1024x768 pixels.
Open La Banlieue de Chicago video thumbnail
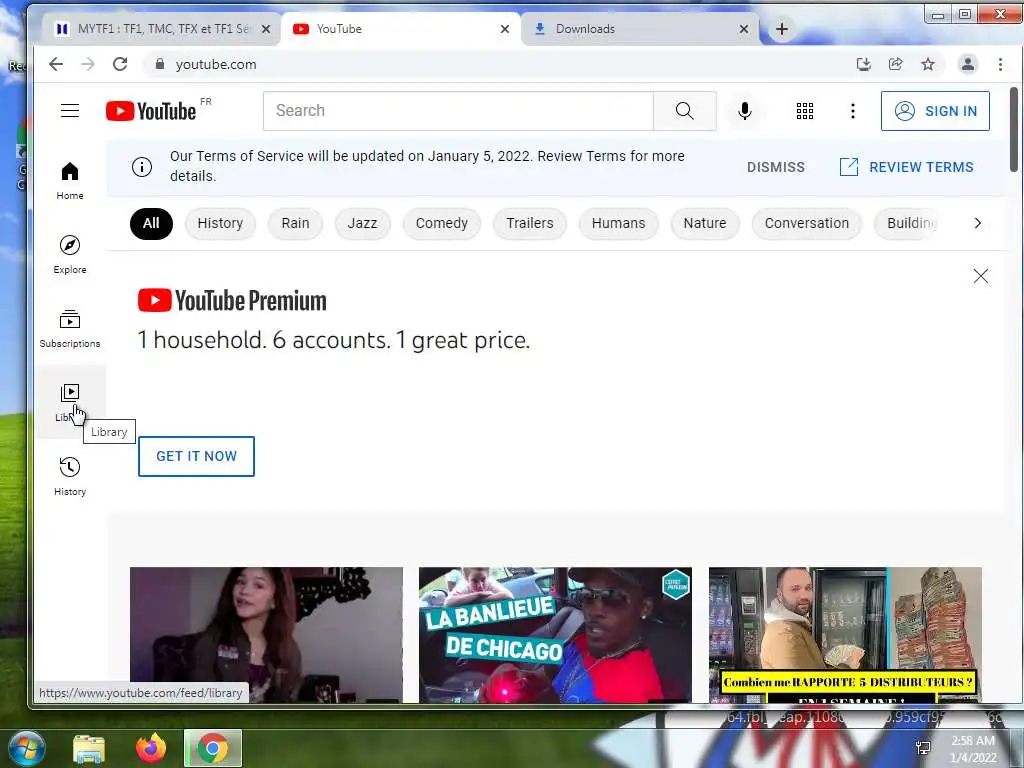point(555,635)
